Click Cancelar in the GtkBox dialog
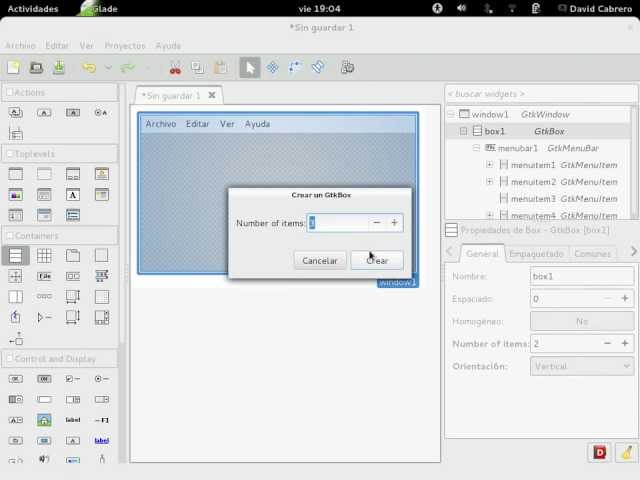Screen dimensions: 640x480 point(320,260)
